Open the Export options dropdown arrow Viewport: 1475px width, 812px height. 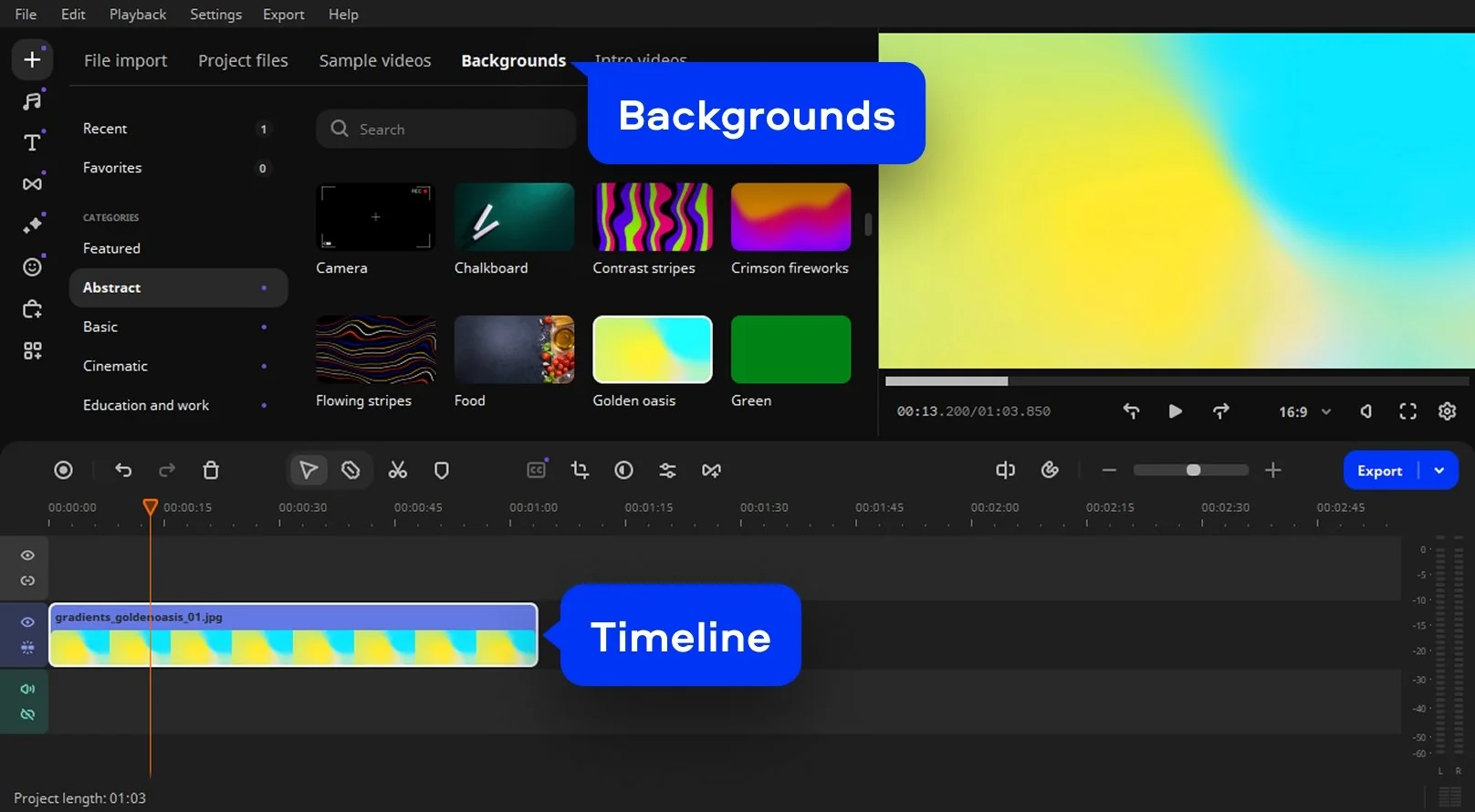click(x=1439, y=471)
